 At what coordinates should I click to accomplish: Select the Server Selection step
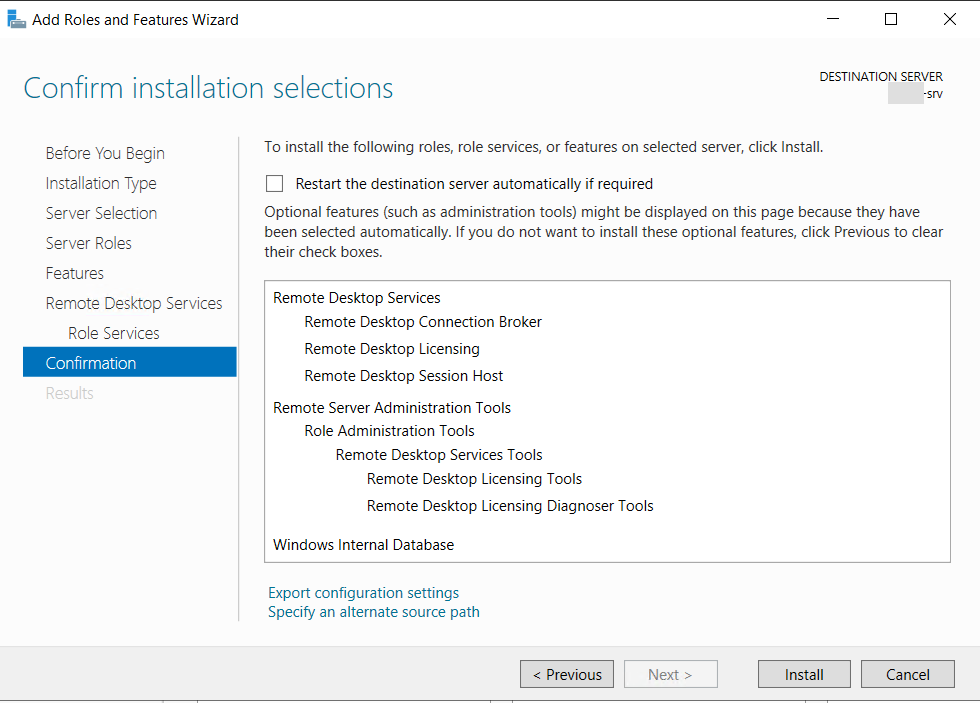point(101,213)
